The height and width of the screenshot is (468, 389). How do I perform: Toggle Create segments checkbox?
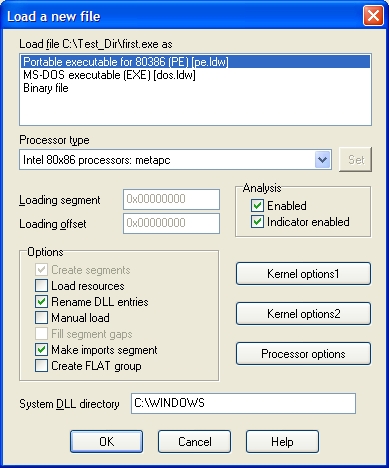[41, 270]
